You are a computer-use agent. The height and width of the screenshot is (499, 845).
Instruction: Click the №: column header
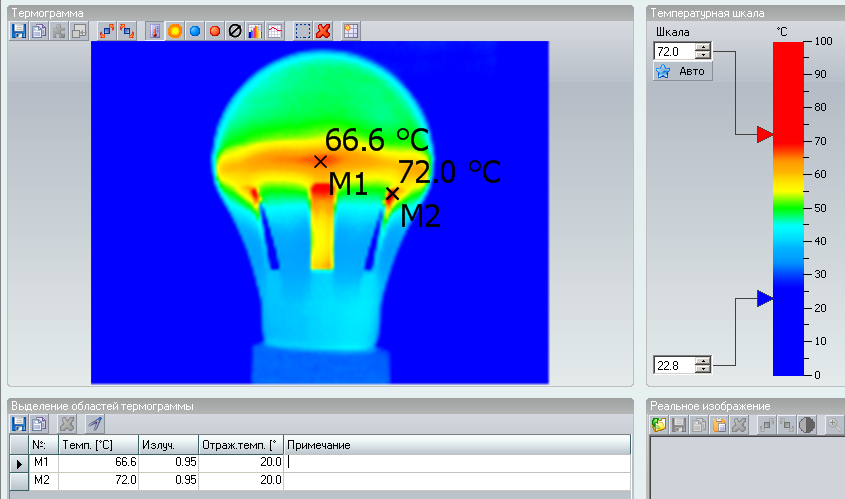tap(44, 445)
